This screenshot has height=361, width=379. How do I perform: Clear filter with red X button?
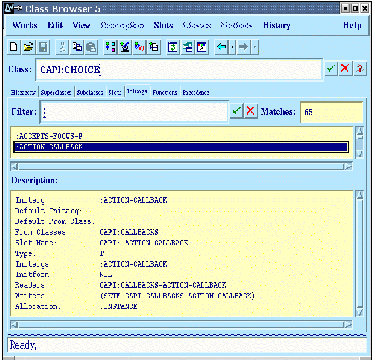pyautogui.click(x=251, y=111)
